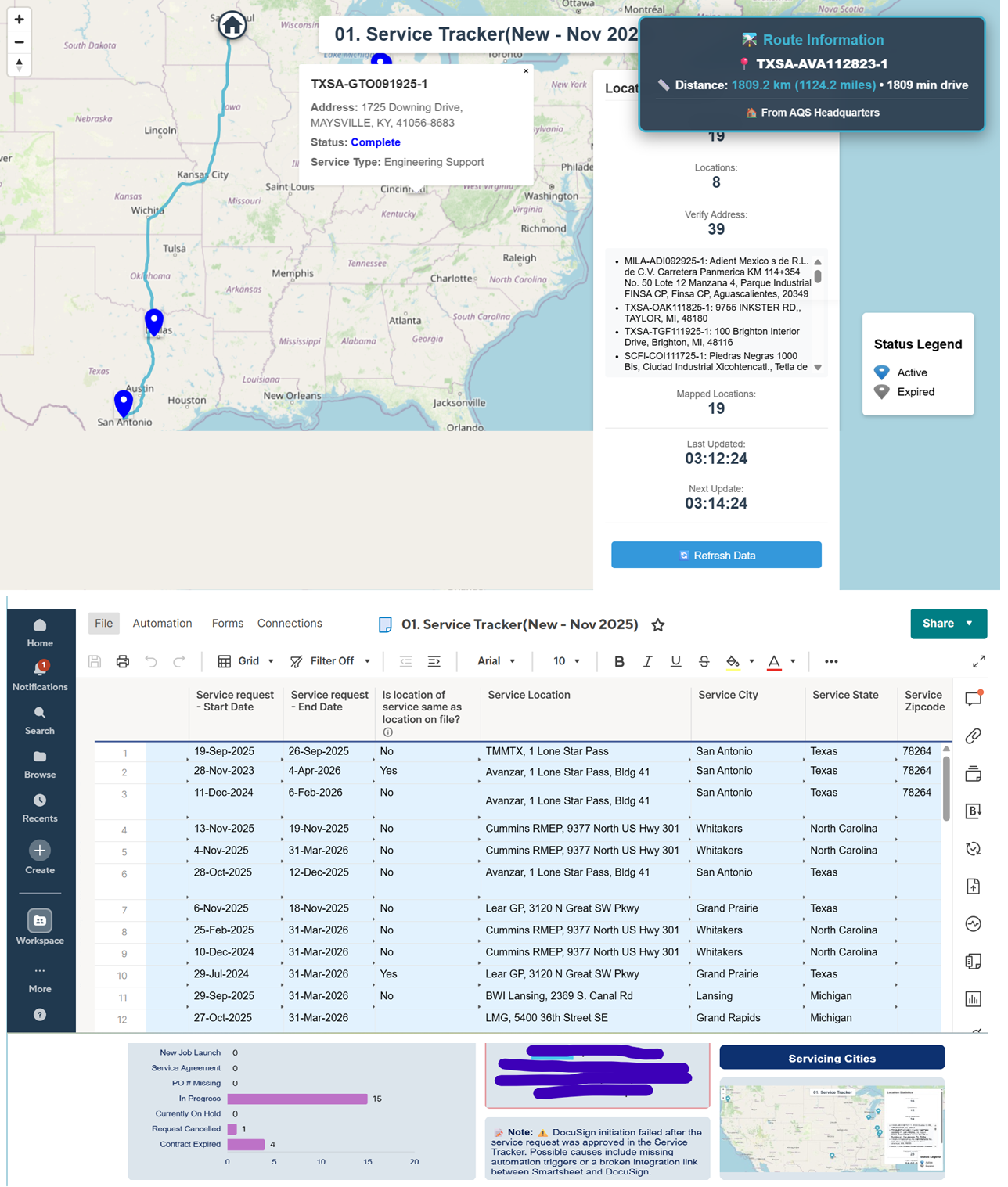Image resolution: width=1008 pixels, height=1187 pixels.
Task: Click the Servicing Cities header button
Action: click(x=832, y=1058)
